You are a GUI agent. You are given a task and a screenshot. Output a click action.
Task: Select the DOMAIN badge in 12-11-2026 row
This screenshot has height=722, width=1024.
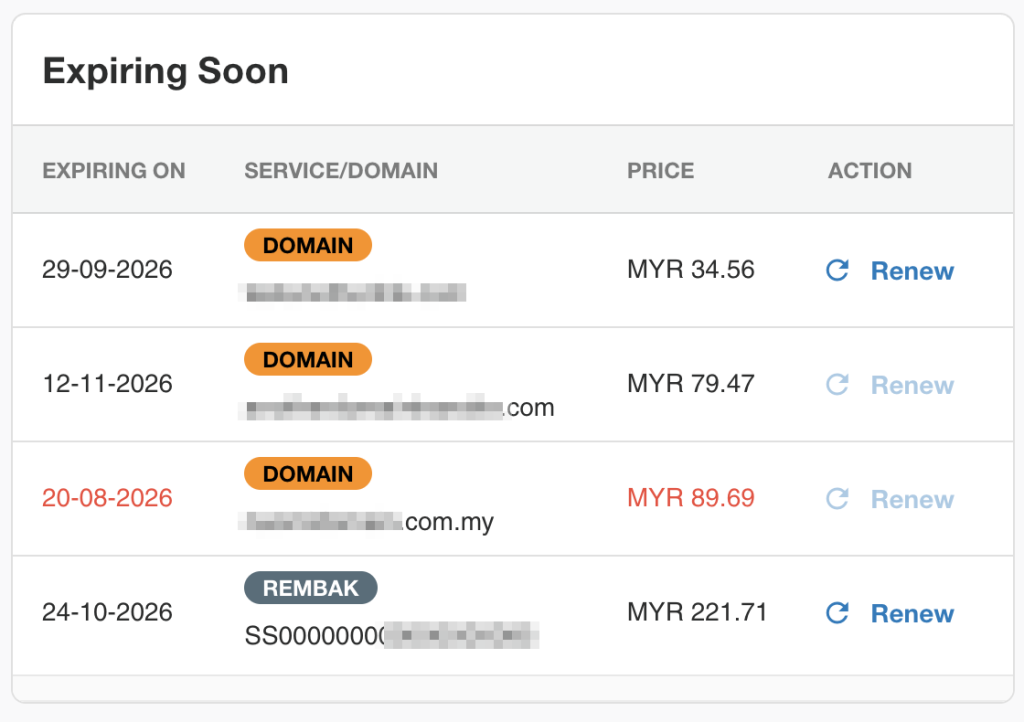pos(308,360)
